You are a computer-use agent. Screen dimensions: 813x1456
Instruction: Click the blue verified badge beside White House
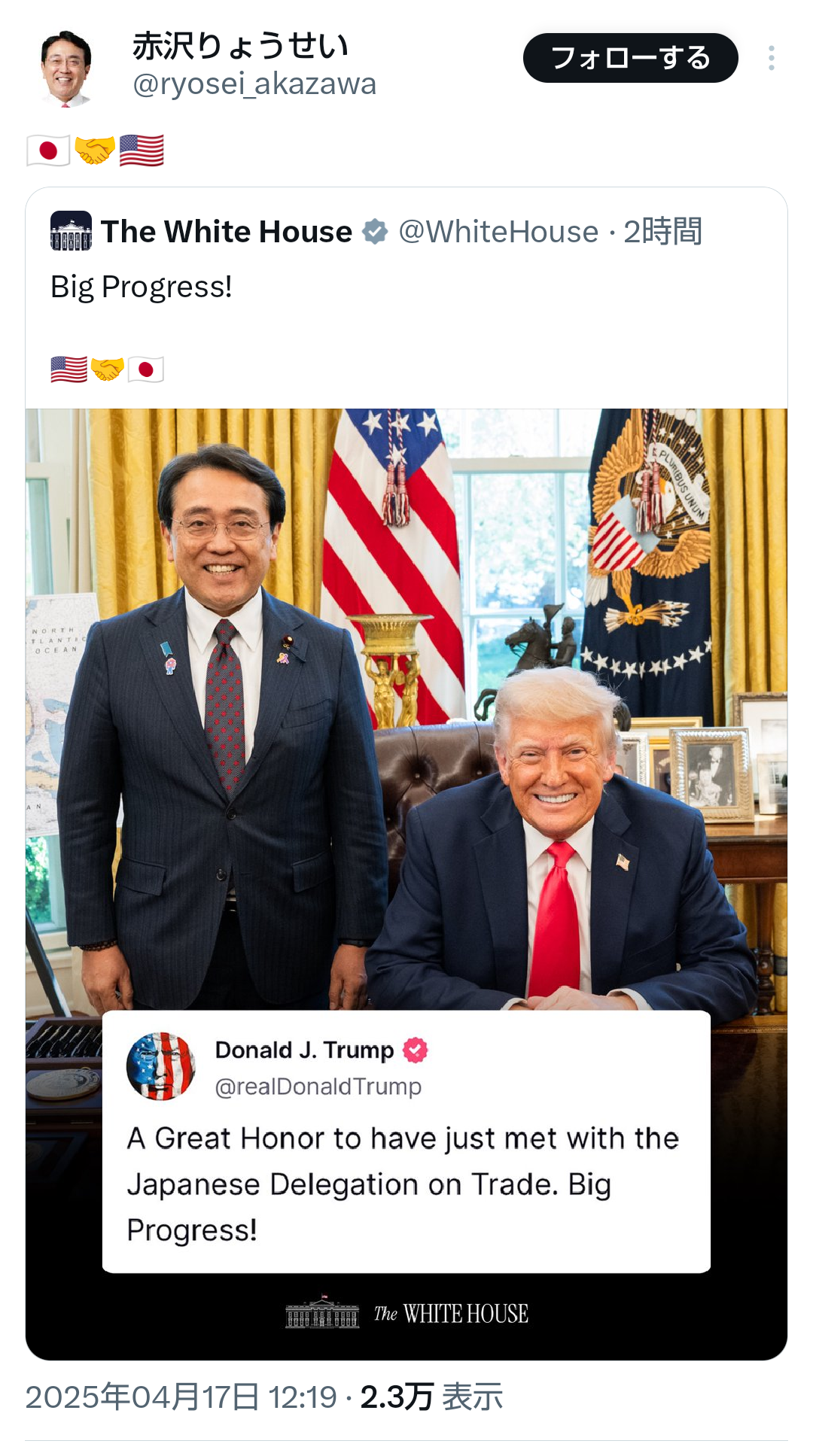[x=375, y=232]
